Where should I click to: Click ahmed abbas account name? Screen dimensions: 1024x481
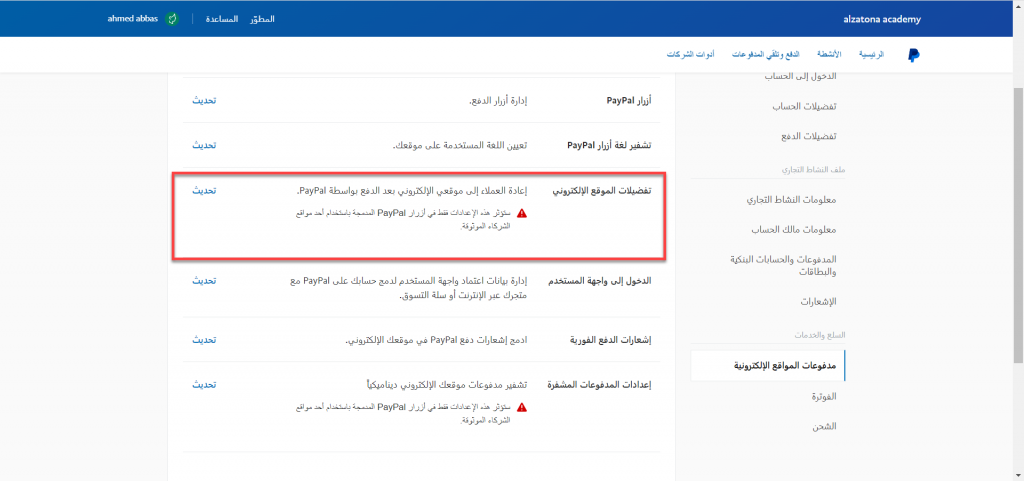(x=133, y=19)
